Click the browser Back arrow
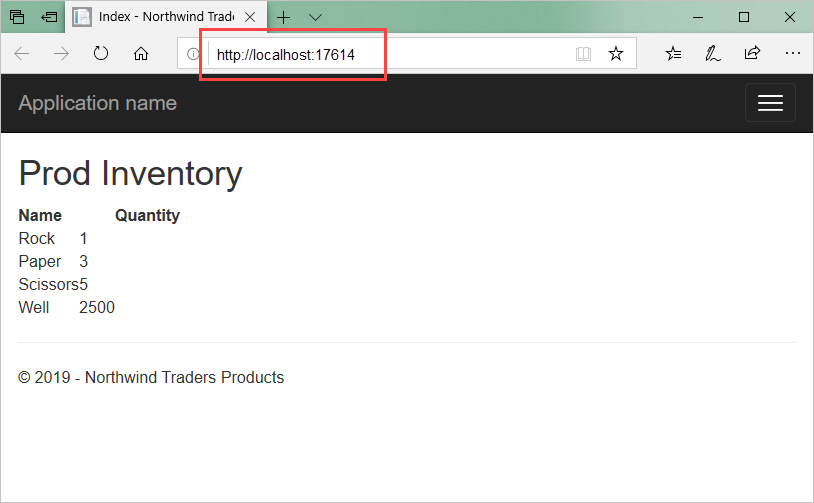Viewport: 814px width, 503px height. coord(22,53)
